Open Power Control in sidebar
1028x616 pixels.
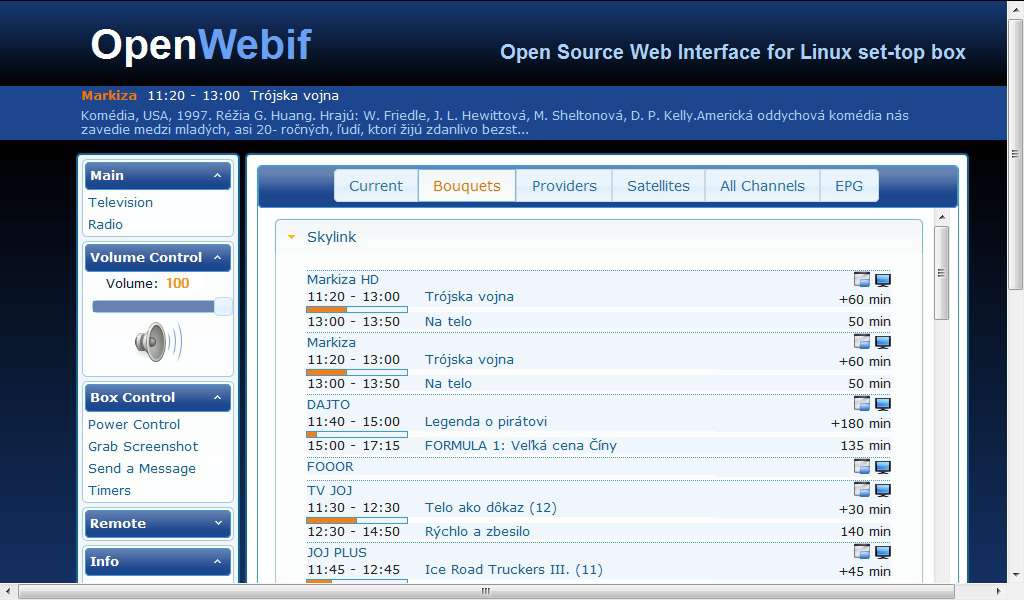(134, 425)
